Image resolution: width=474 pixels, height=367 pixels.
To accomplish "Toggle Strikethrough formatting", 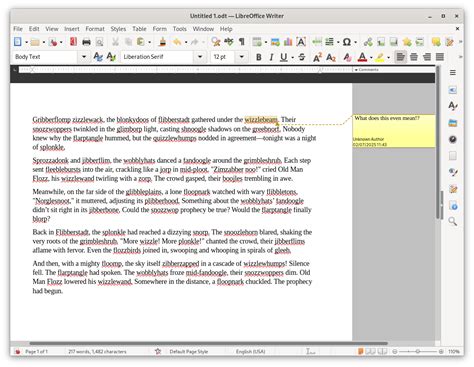I will (302, 57).
